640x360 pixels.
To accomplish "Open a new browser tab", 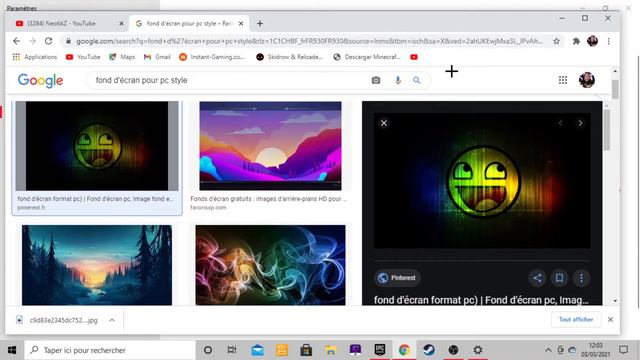I will point(260,24).
